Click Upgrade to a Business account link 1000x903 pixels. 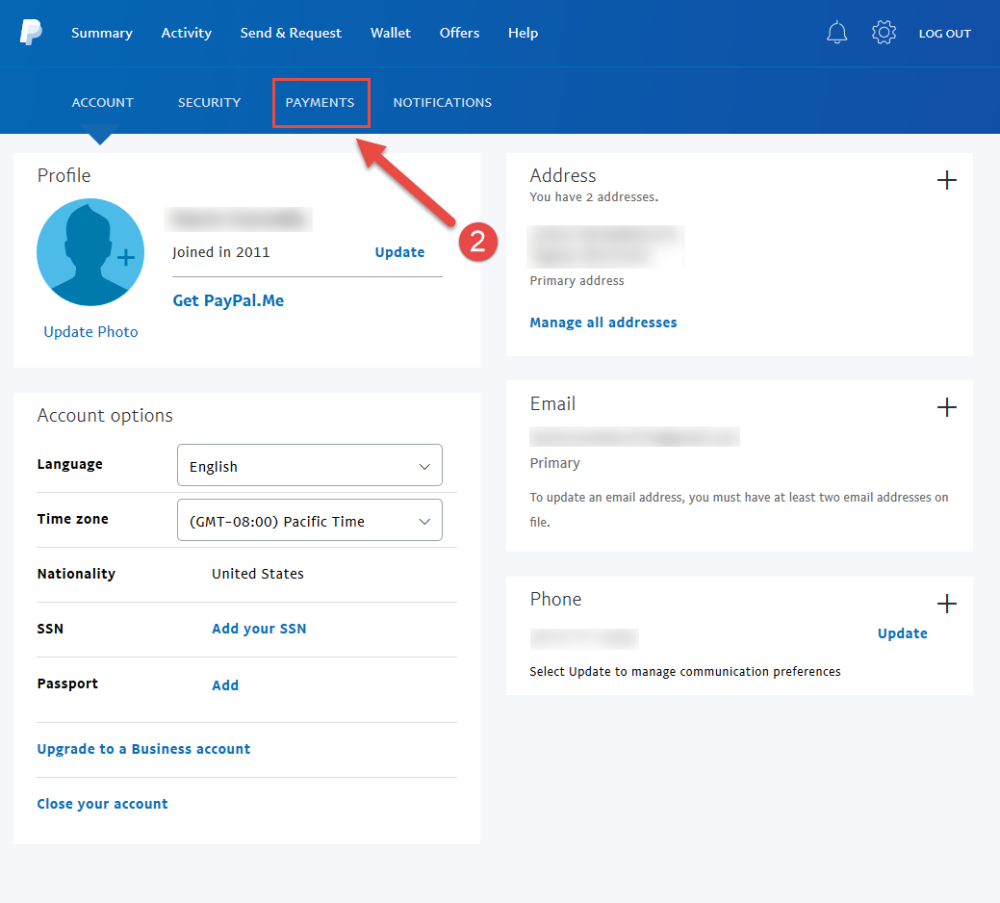pyautogui.click(x=143, y=749)
